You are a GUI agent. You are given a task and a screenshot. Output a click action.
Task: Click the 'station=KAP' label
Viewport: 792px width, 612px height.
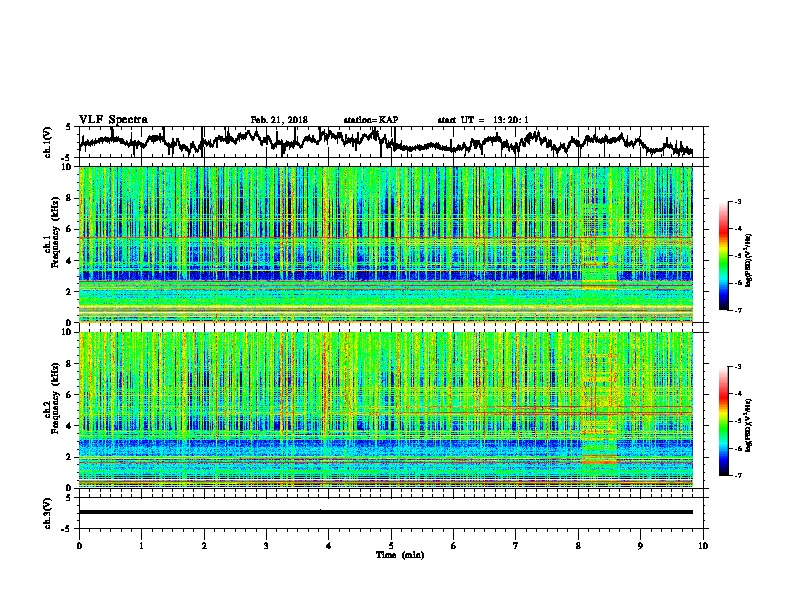(x=371, y=120)
